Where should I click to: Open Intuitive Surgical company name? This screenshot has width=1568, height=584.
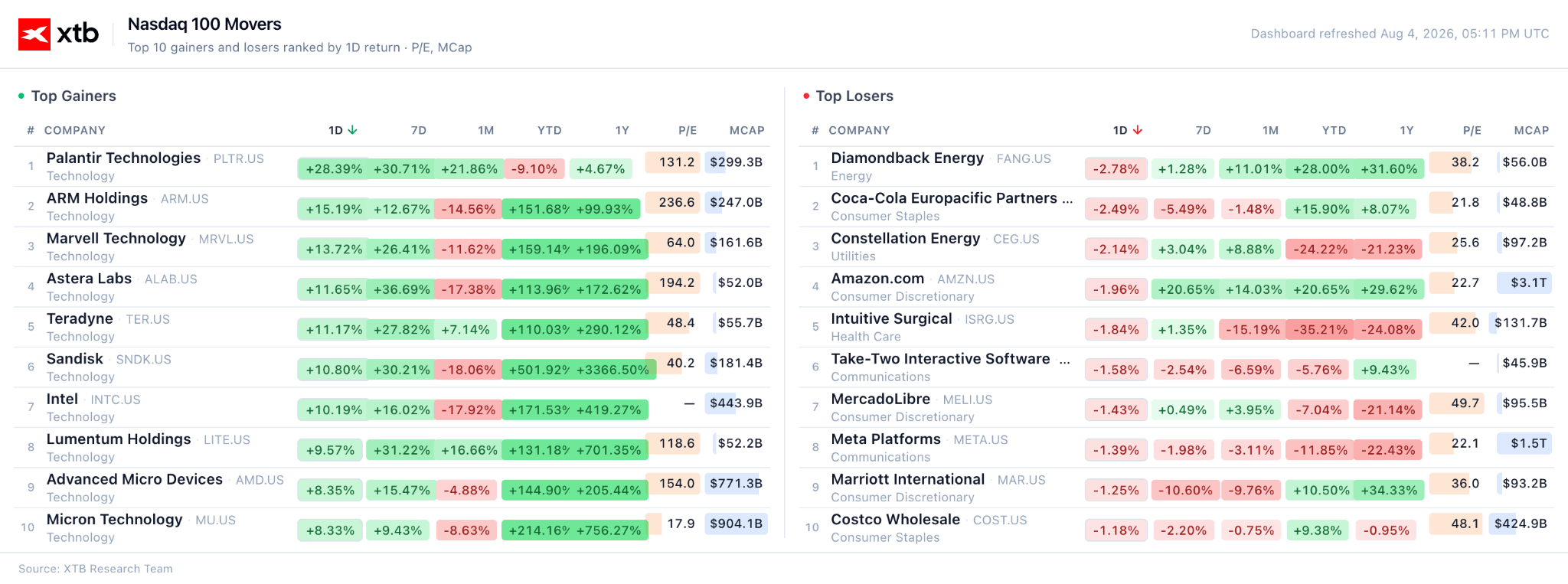coord(892,318)
